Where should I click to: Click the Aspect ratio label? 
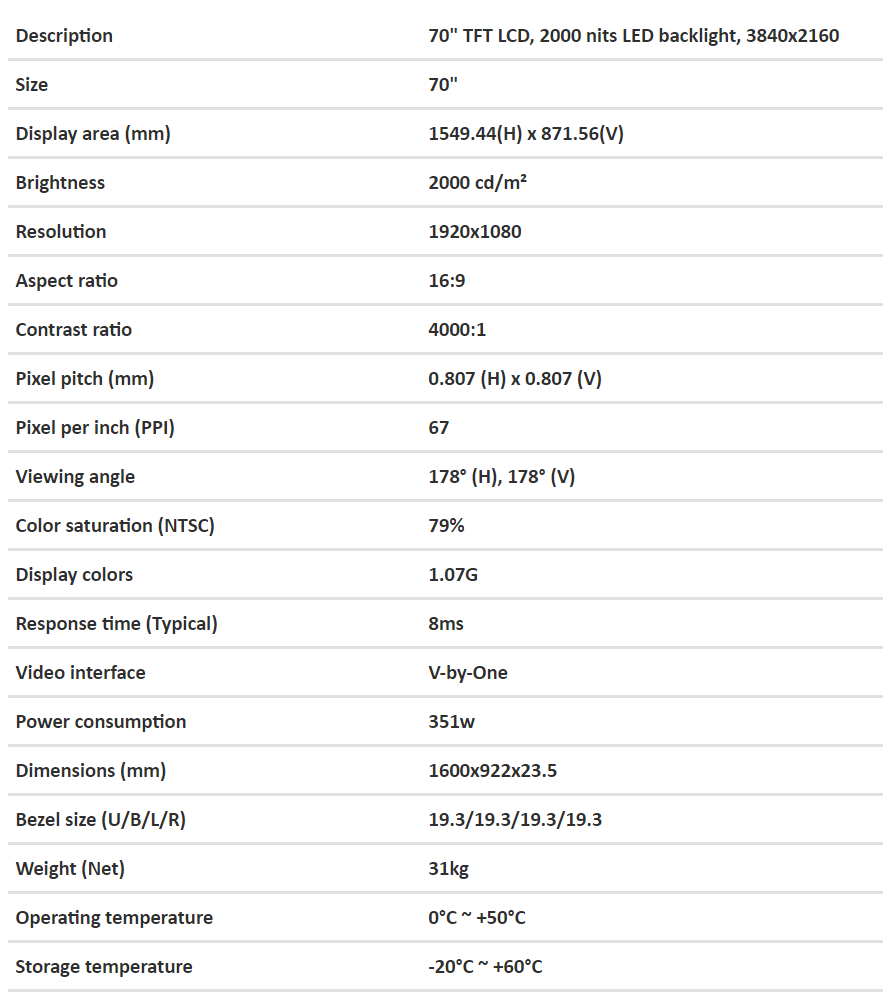(66, 281)
